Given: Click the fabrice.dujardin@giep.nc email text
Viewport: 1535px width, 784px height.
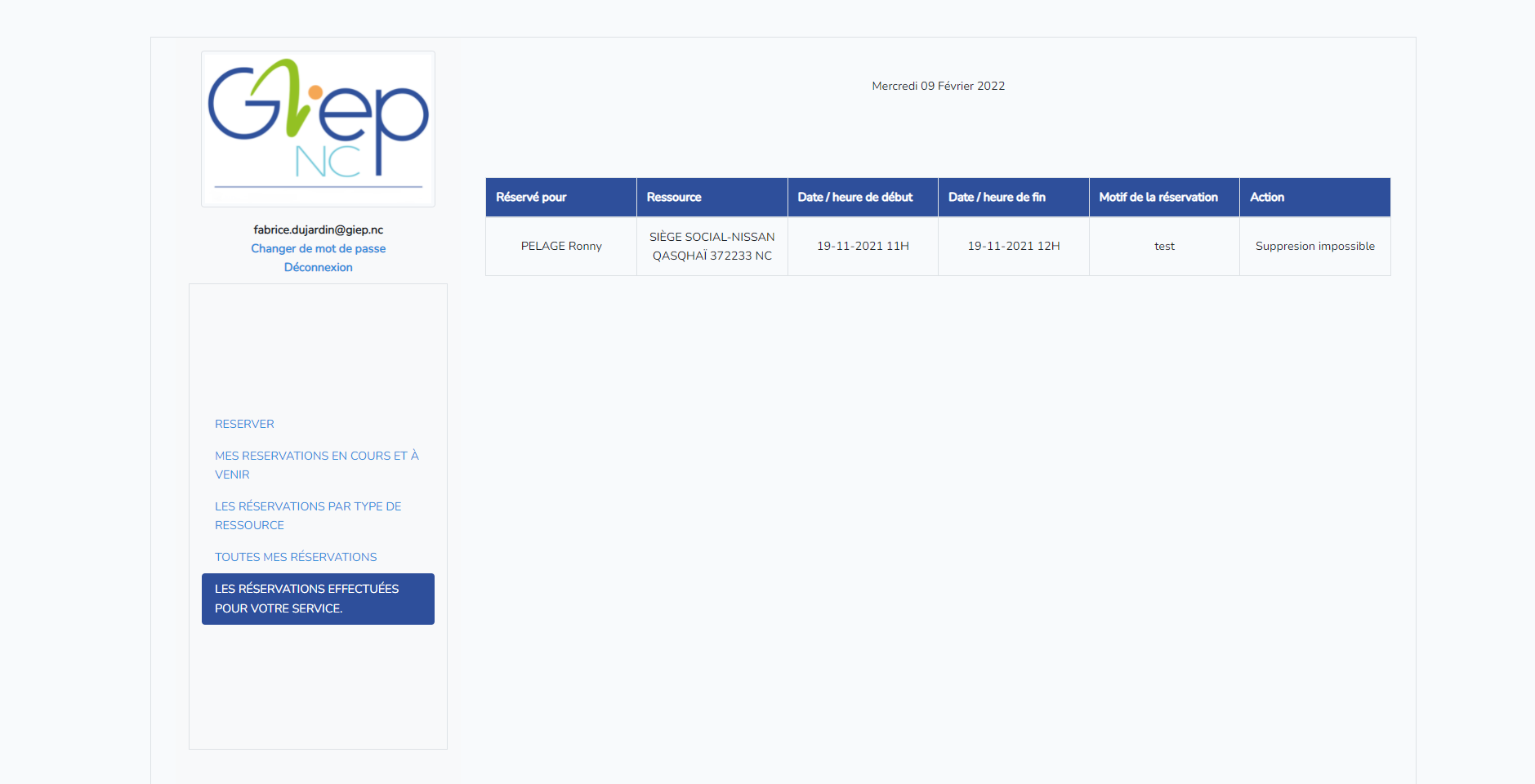Looking at the screenshot, I should coord(318,229).
